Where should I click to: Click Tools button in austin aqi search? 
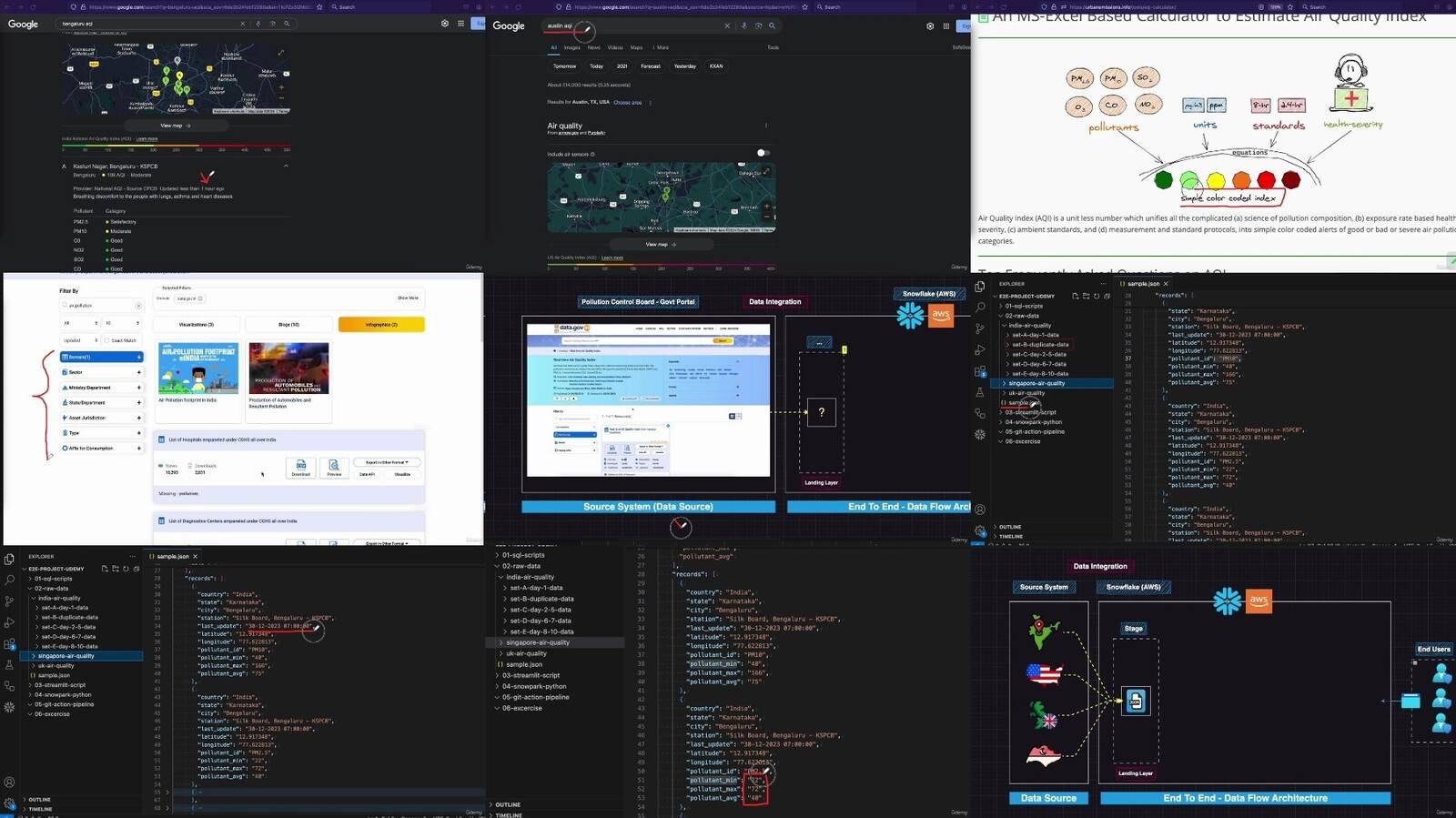tap(773, 47)
